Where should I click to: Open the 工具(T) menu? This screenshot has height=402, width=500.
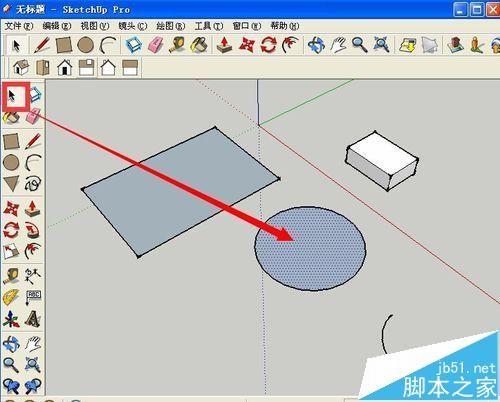tap(209, 26)
